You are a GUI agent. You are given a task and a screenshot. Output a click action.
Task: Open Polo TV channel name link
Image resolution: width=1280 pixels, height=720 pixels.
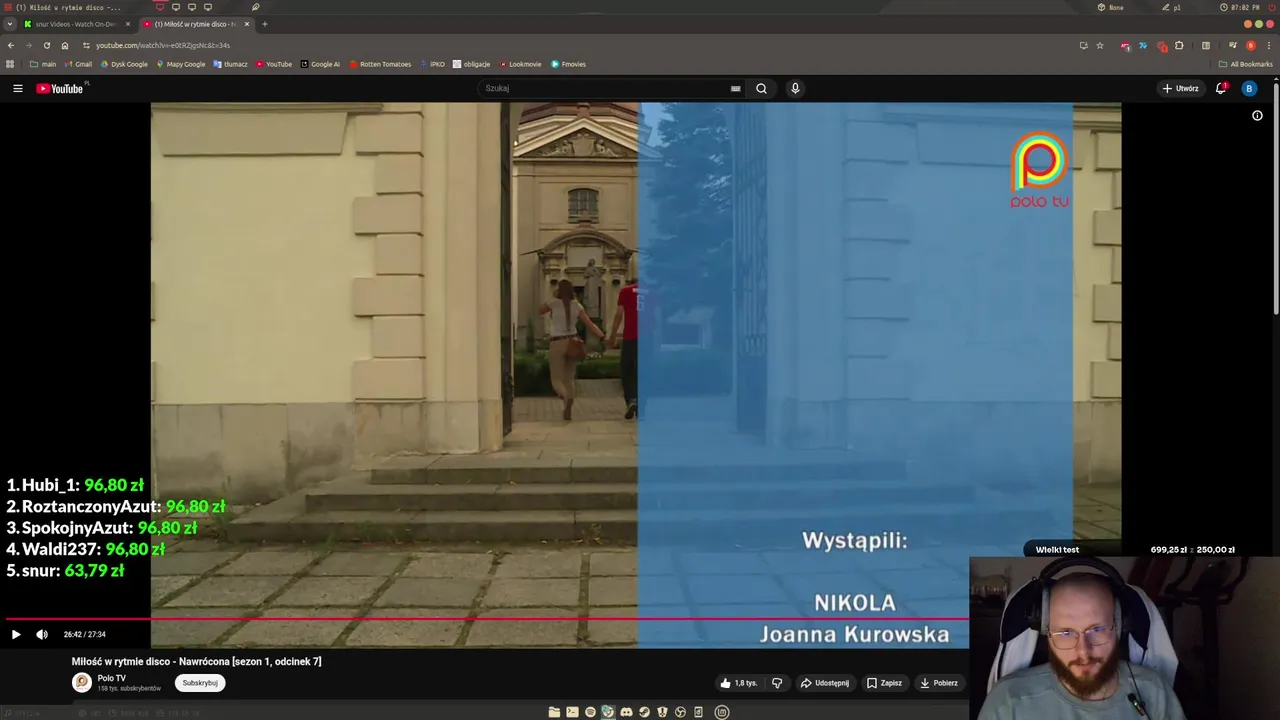click(112, 678)
